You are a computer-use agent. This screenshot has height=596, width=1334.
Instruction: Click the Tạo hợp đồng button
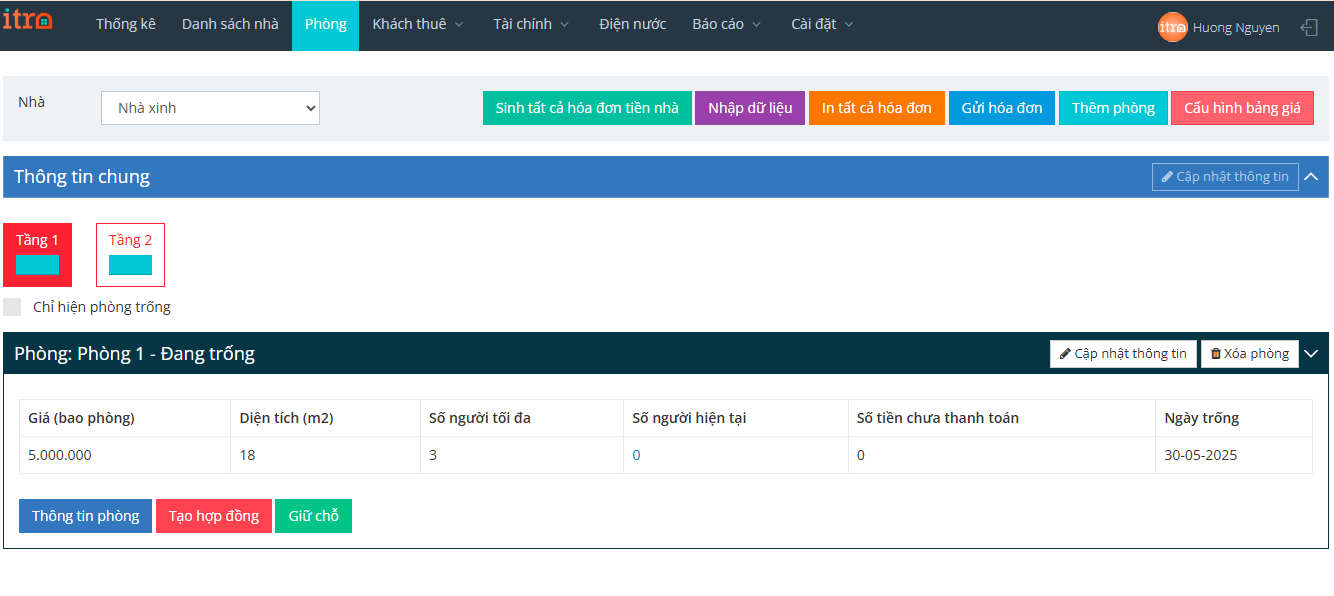pyautogui.click(x=213, y=516)
